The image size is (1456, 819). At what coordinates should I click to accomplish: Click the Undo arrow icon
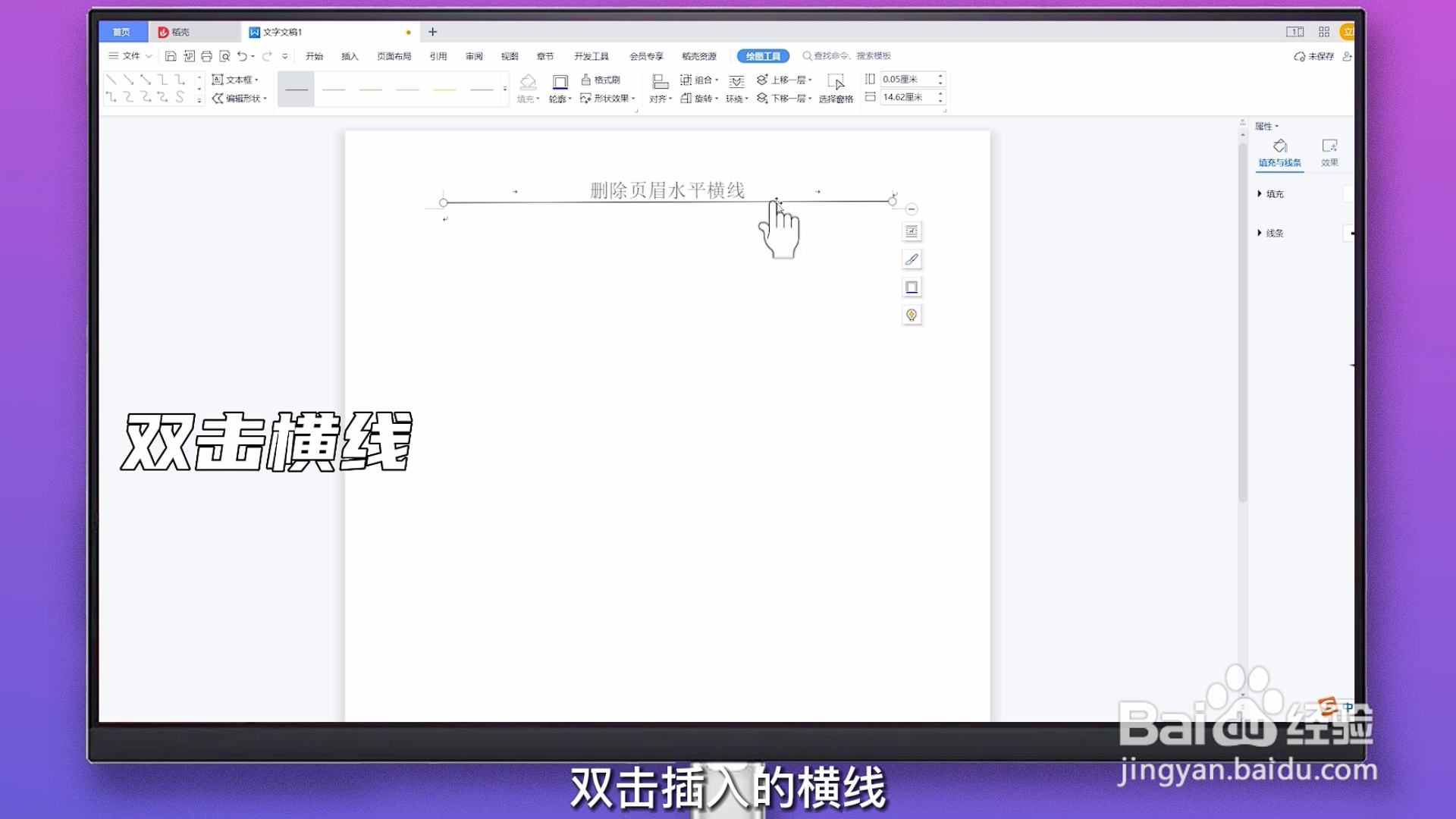[242, 56]
